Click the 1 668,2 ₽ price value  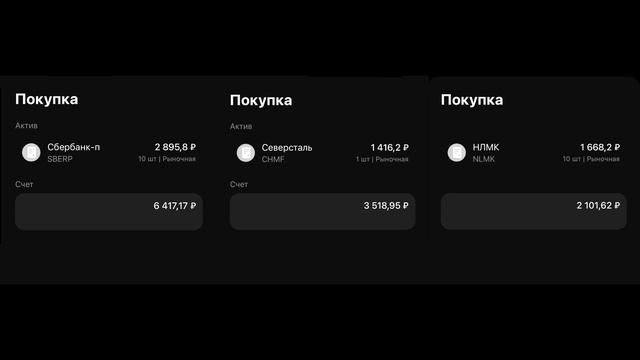(x=600, y=147)
